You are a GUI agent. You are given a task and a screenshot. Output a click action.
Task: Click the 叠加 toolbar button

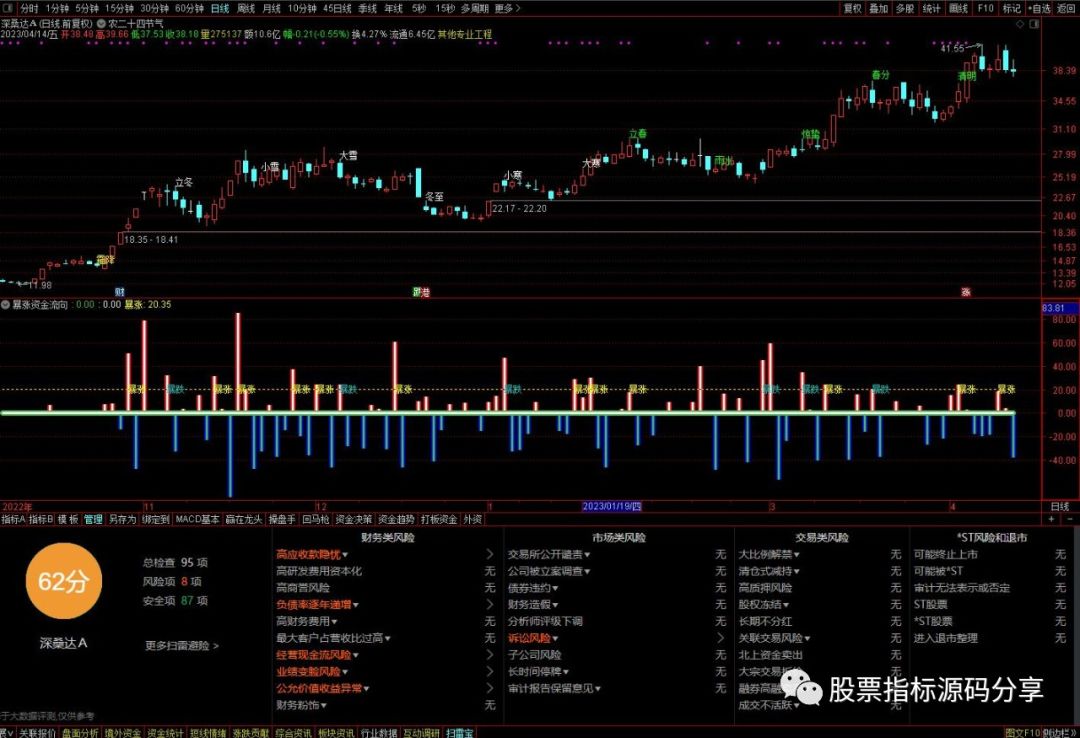(x=879, y=8)
